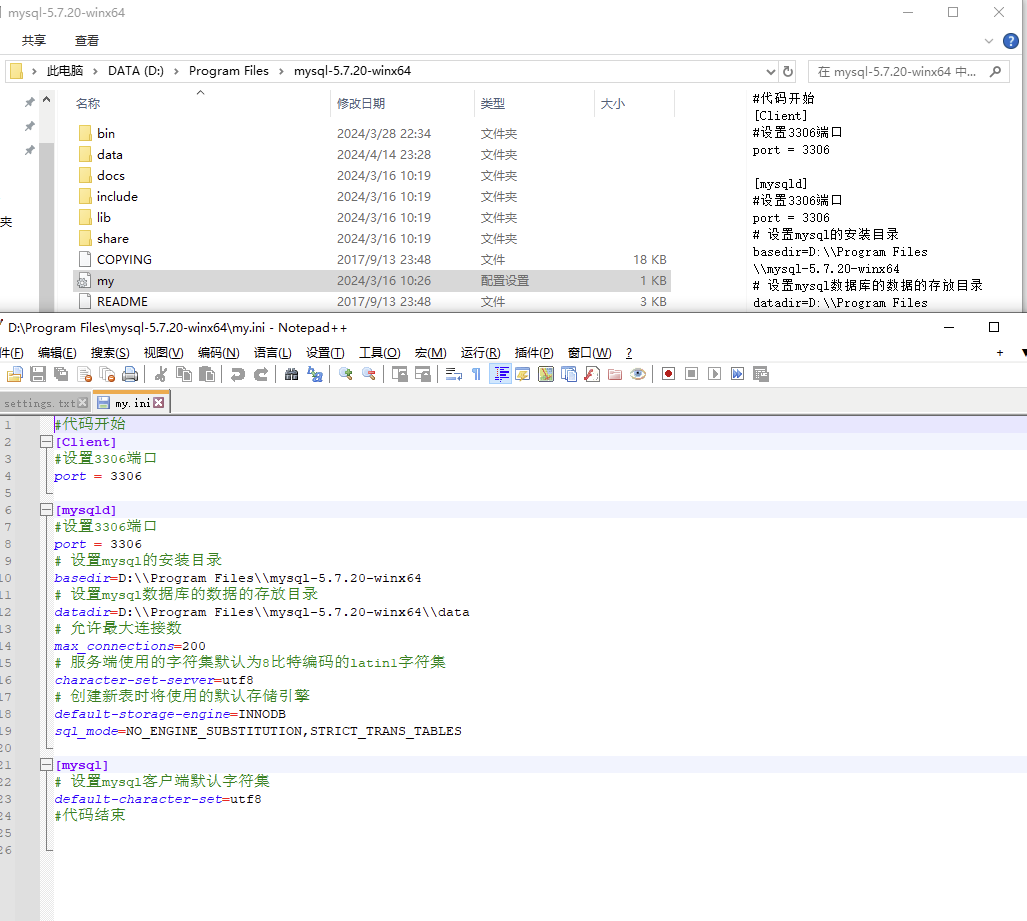Click the Close All documents toolbar icon
Screen dimensions: 1027x921
tap(107, 374)
